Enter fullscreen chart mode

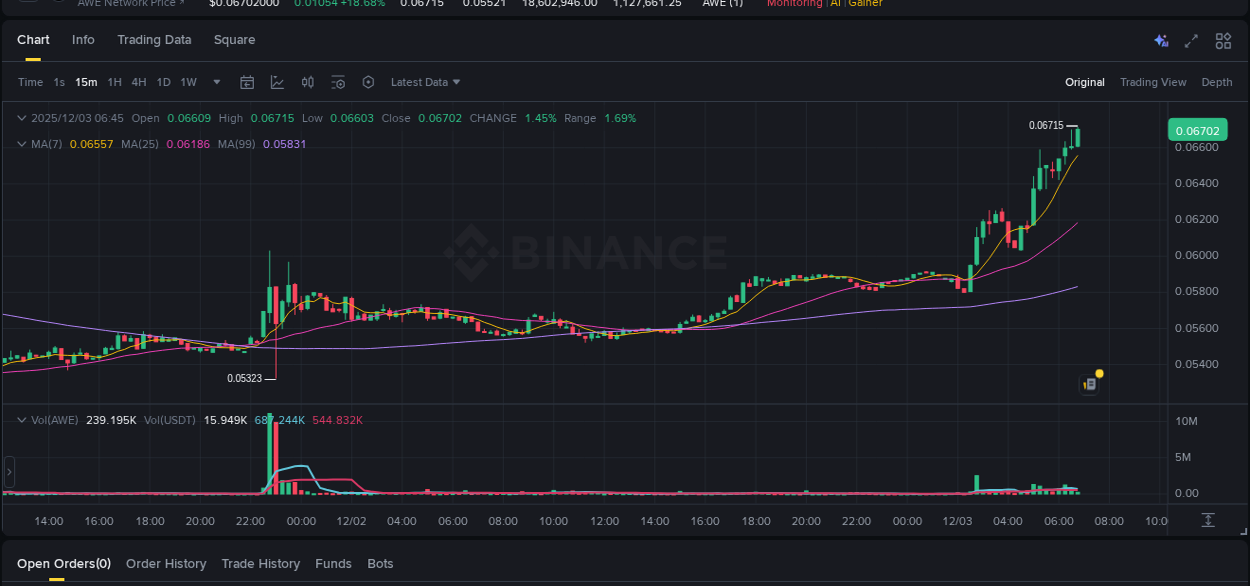pyautogui.click(x=1191, y=40)
